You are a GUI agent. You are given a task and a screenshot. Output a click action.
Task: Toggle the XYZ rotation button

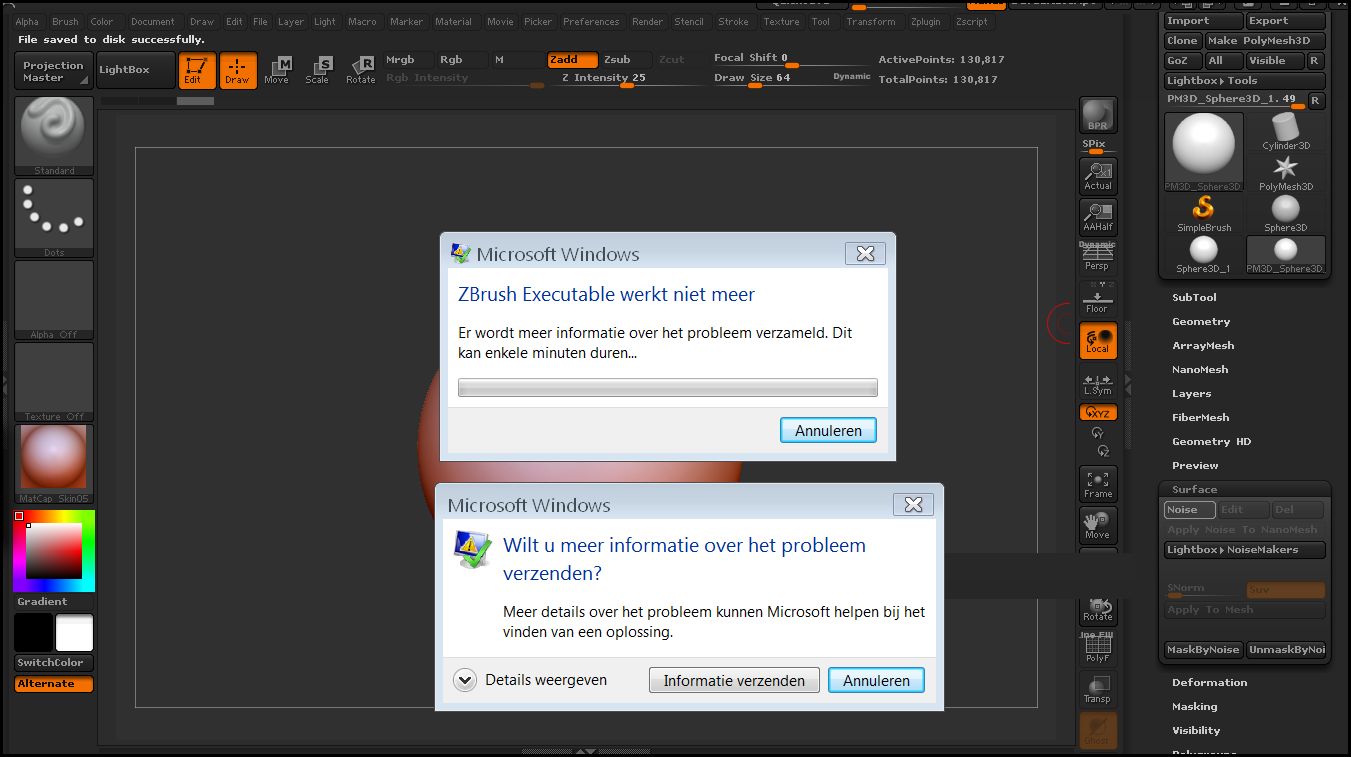click(1098, 413)
